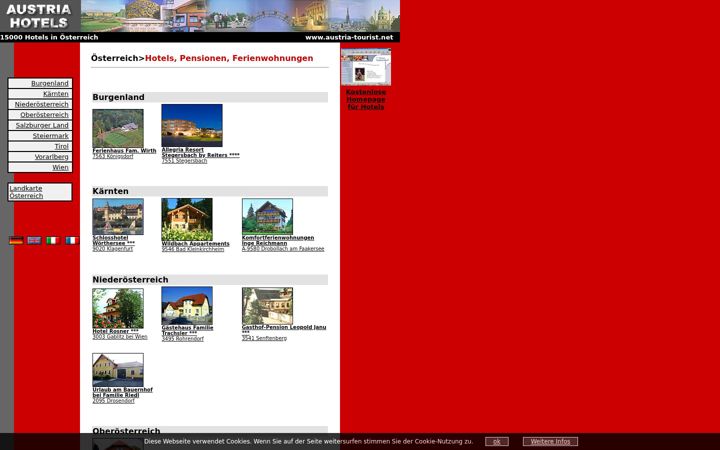Open the Steiermark menu item
Screen dimensions: 720x450
pos(40,136)
